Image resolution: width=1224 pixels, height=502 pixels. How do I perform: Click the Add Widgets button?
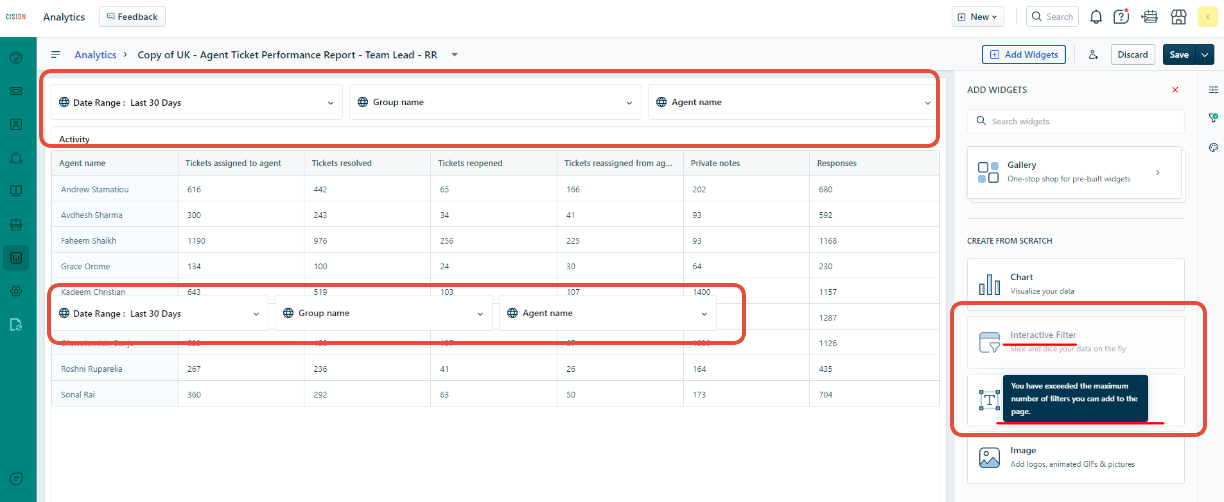click(1024, 55)
